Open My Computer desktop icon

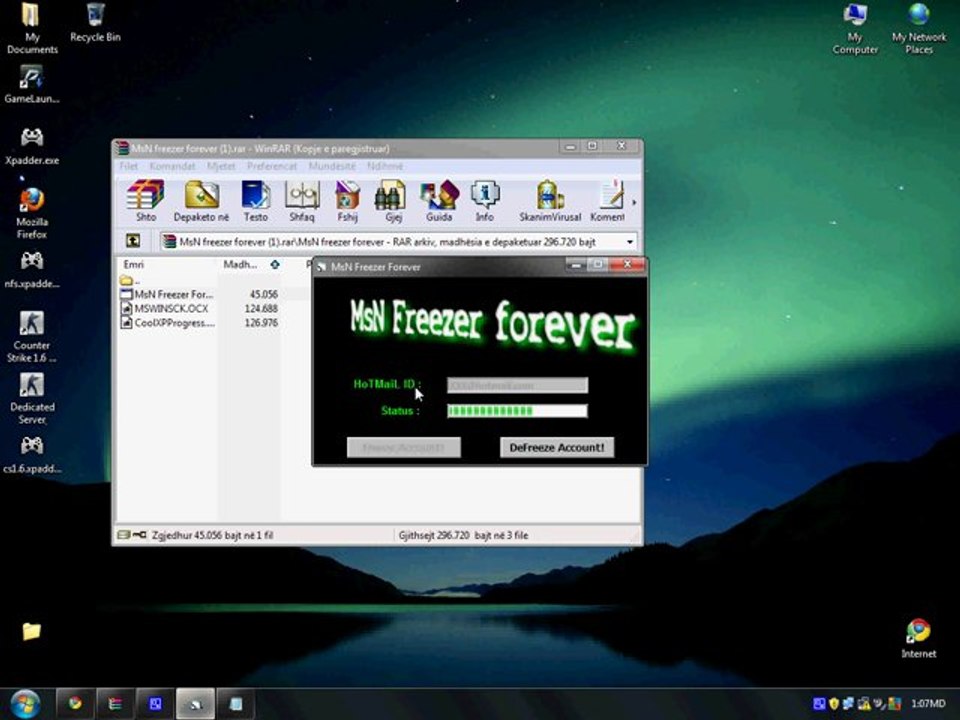[855, 28]
